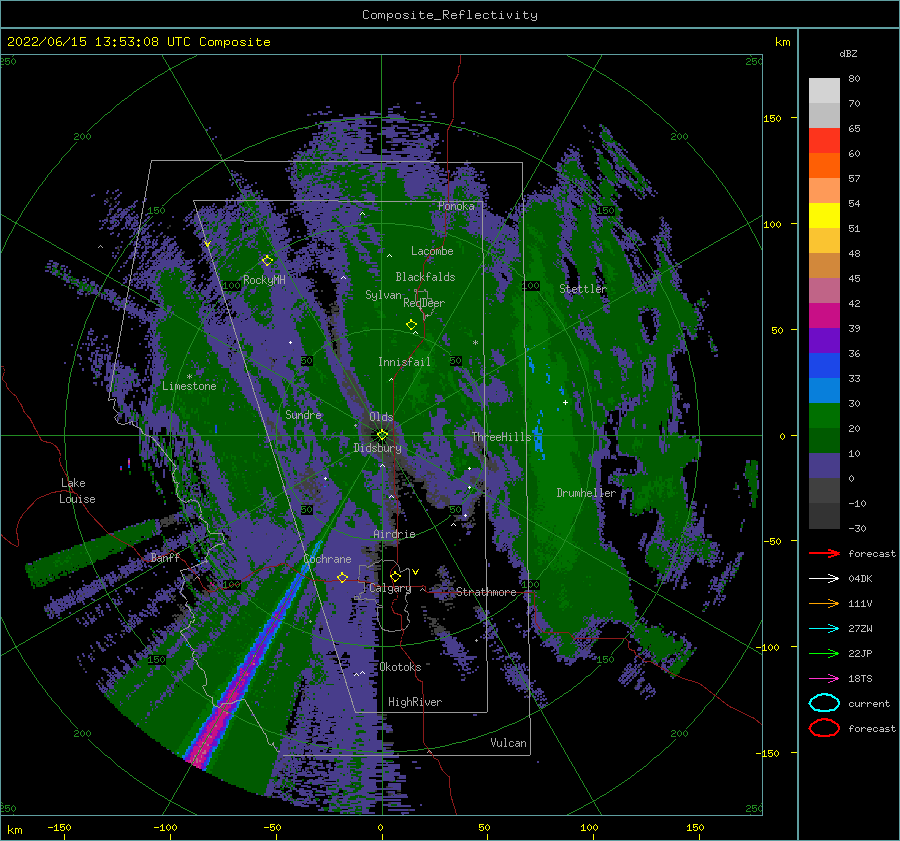
Task: Click the Cochrane label
Action: [327, 559]
